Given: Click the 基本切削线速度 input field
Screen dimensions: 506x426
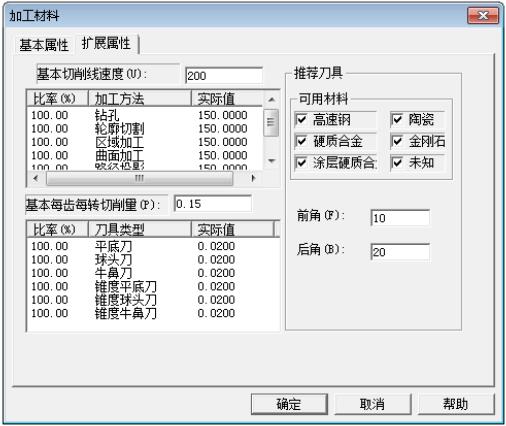Looking at the screenshot, I should (x=224, y=76).
